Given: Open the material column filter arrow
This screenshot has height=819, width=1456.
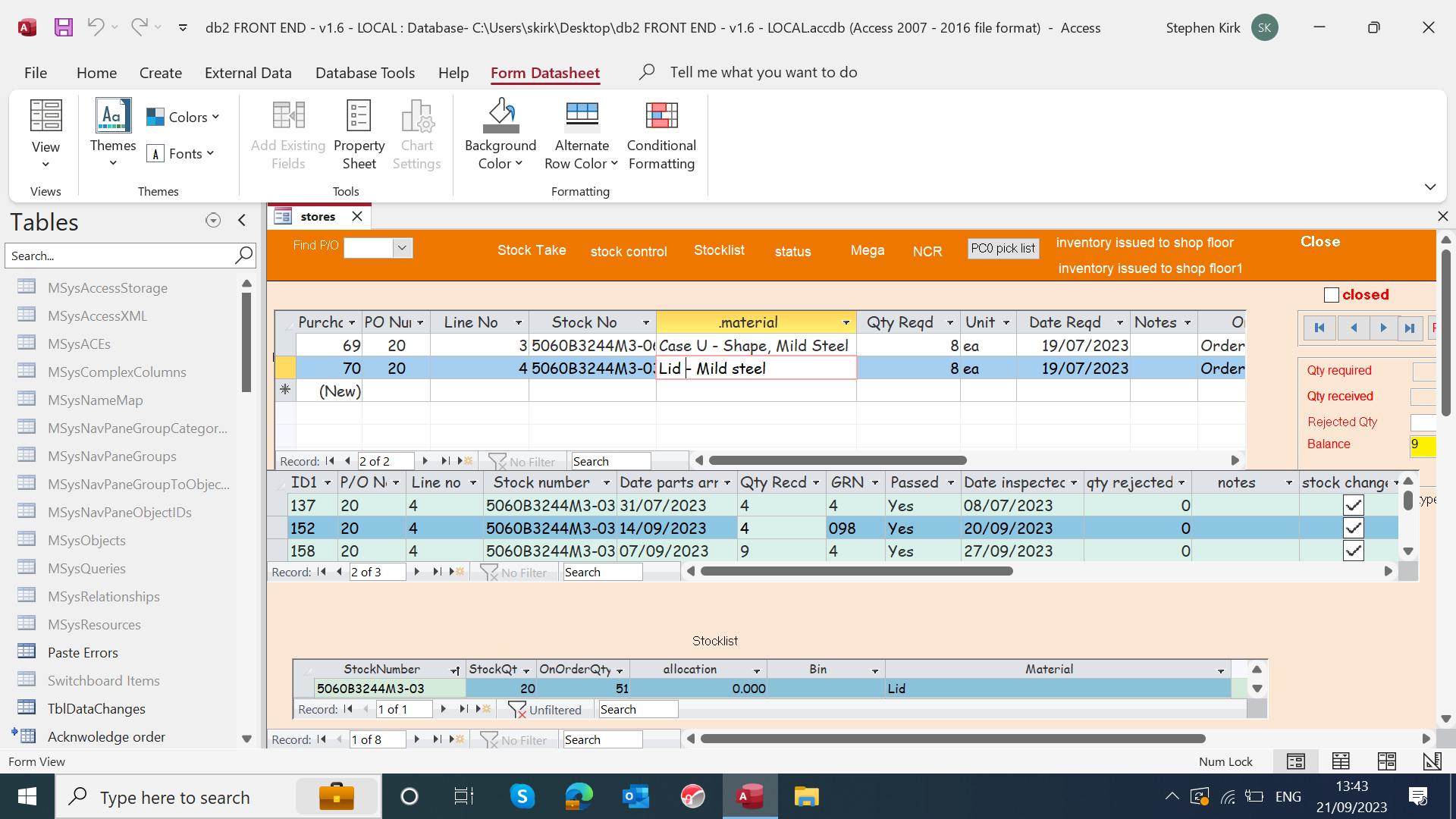Looking at the screenshot, I should tap(846, 323).
